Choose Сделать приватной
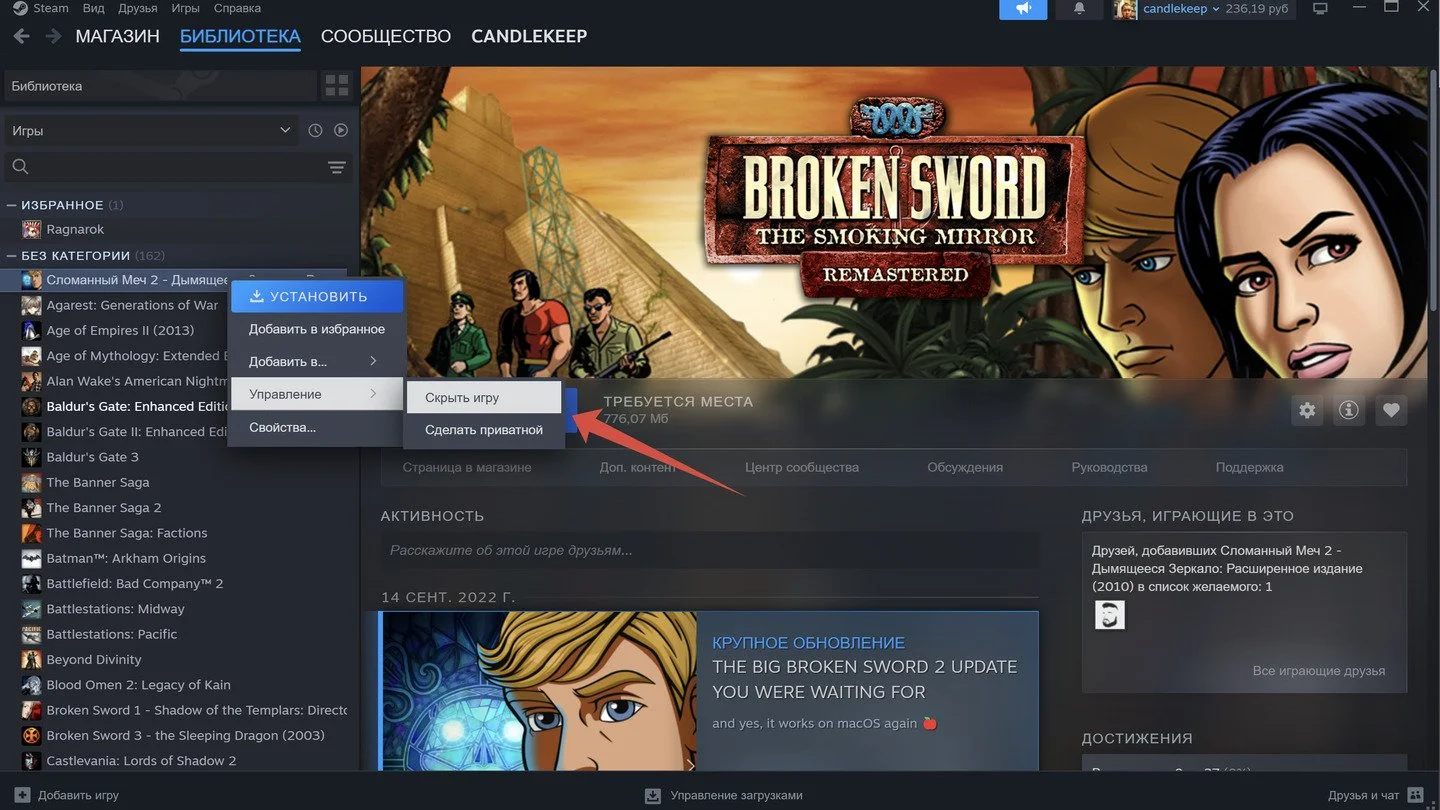This screenshot has height=810, width=1440. (x=484, y=430)
